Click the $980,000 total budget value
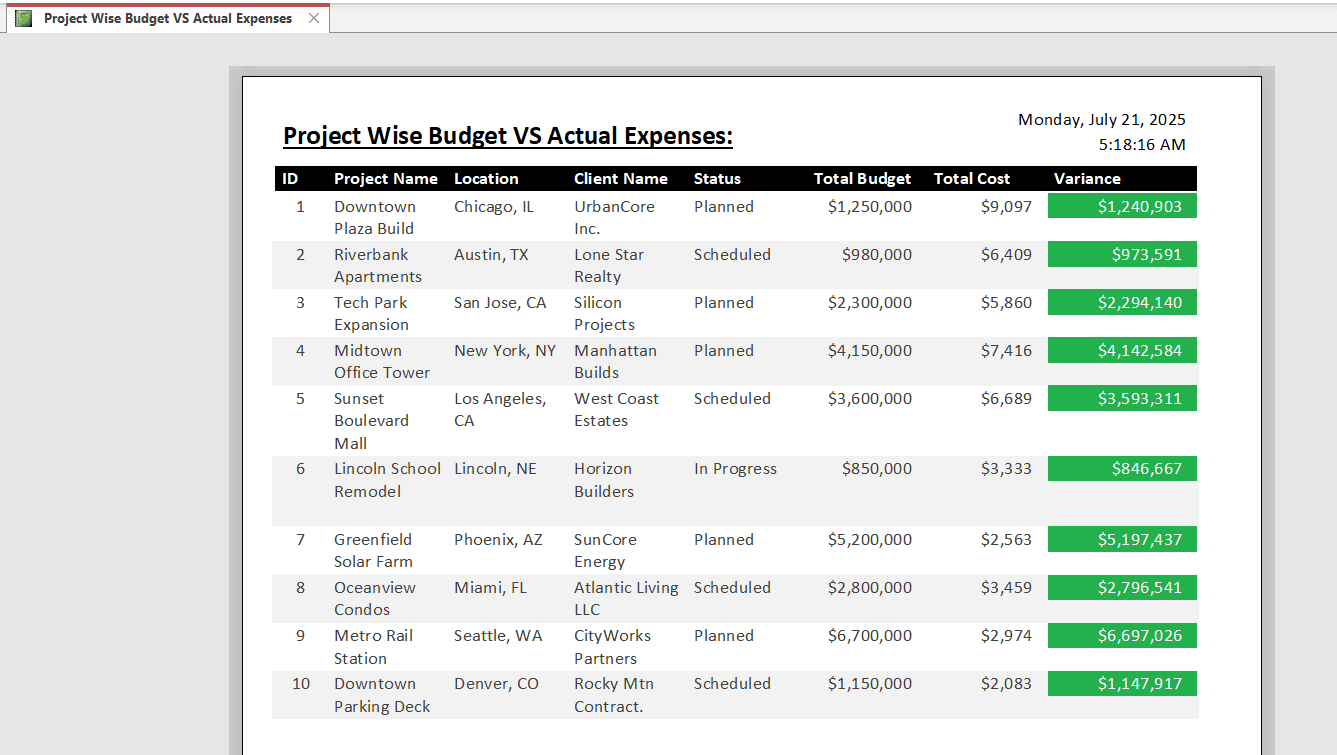Image resolution: width=1337 pixels, height=755 pixels. (877, 255)
